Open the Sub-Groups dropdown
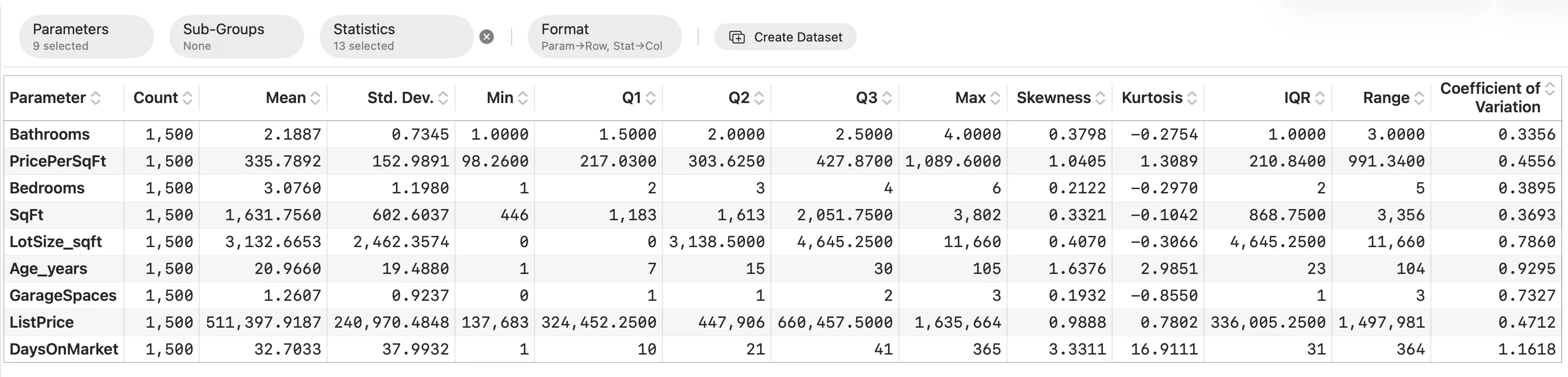 (236, 37)
